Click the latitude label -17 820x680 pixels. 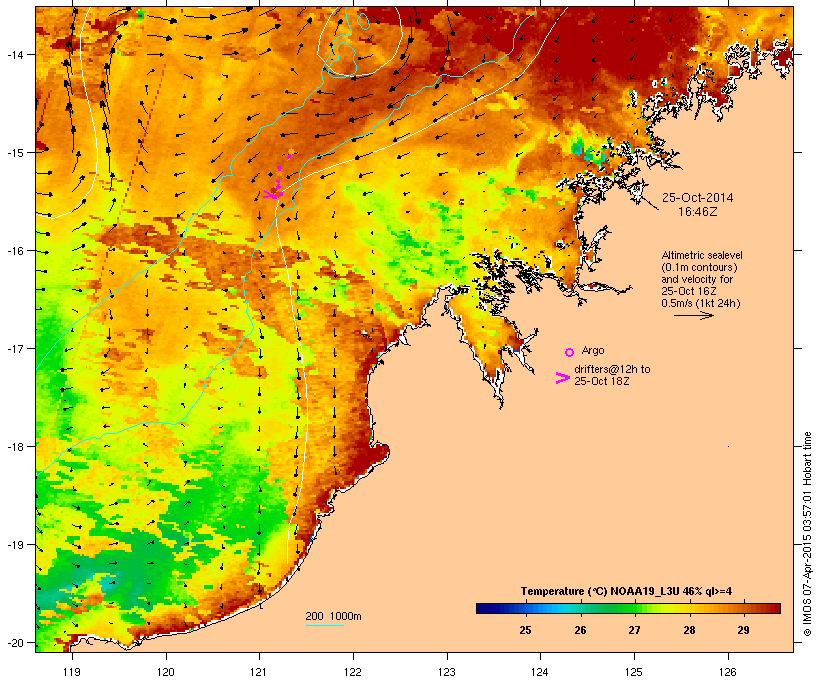point(14,348)
